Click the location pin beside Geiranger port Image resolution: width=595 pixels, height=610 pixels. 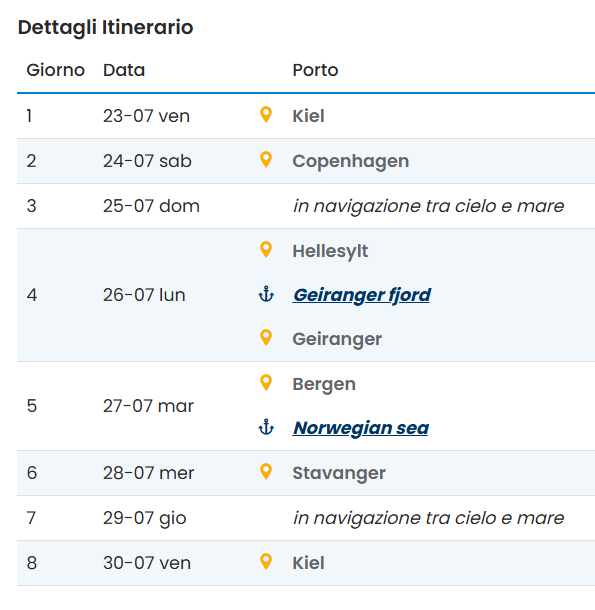[266, 338]
